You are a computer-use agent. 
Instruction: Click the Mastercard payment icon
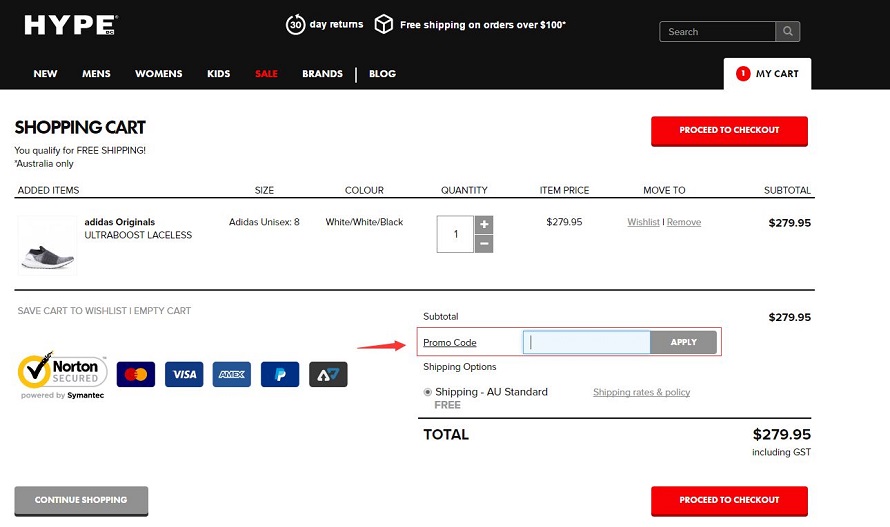point(136,374)
